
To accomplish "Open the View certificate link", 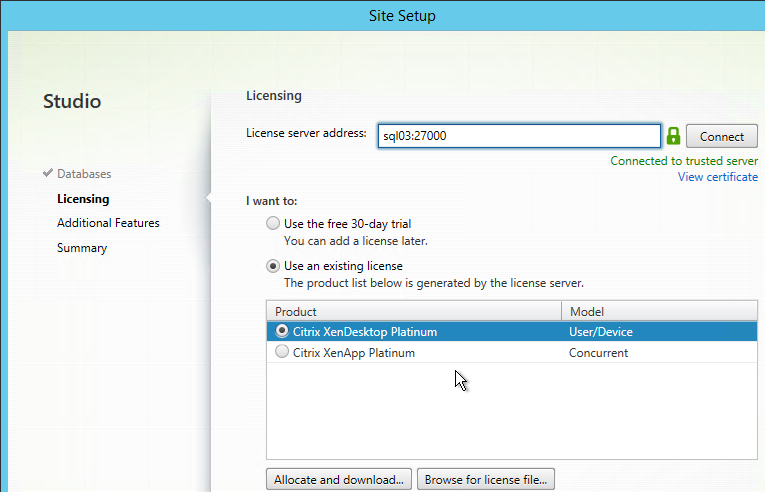I will click(x=718, y=177).
